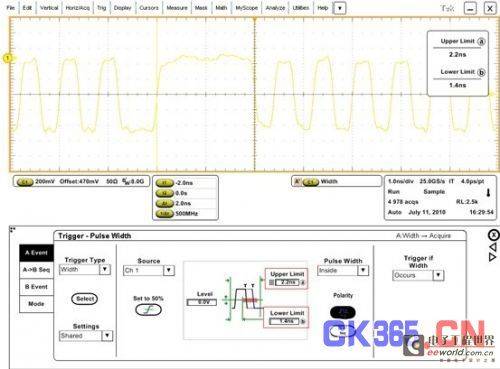Click the Set to 50% level icon
The image size is (500, 369).
(148, 310)
